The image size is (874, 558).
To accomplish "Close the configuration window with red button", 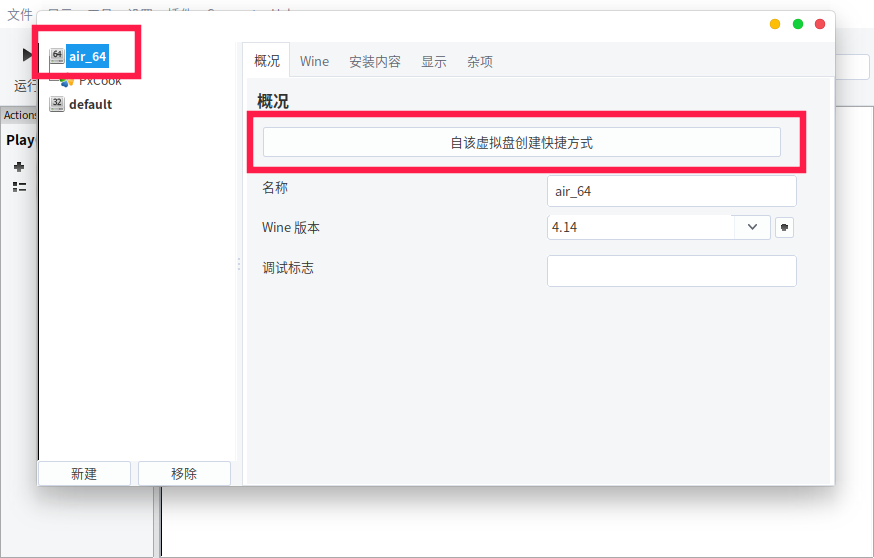I will (820, 24).
